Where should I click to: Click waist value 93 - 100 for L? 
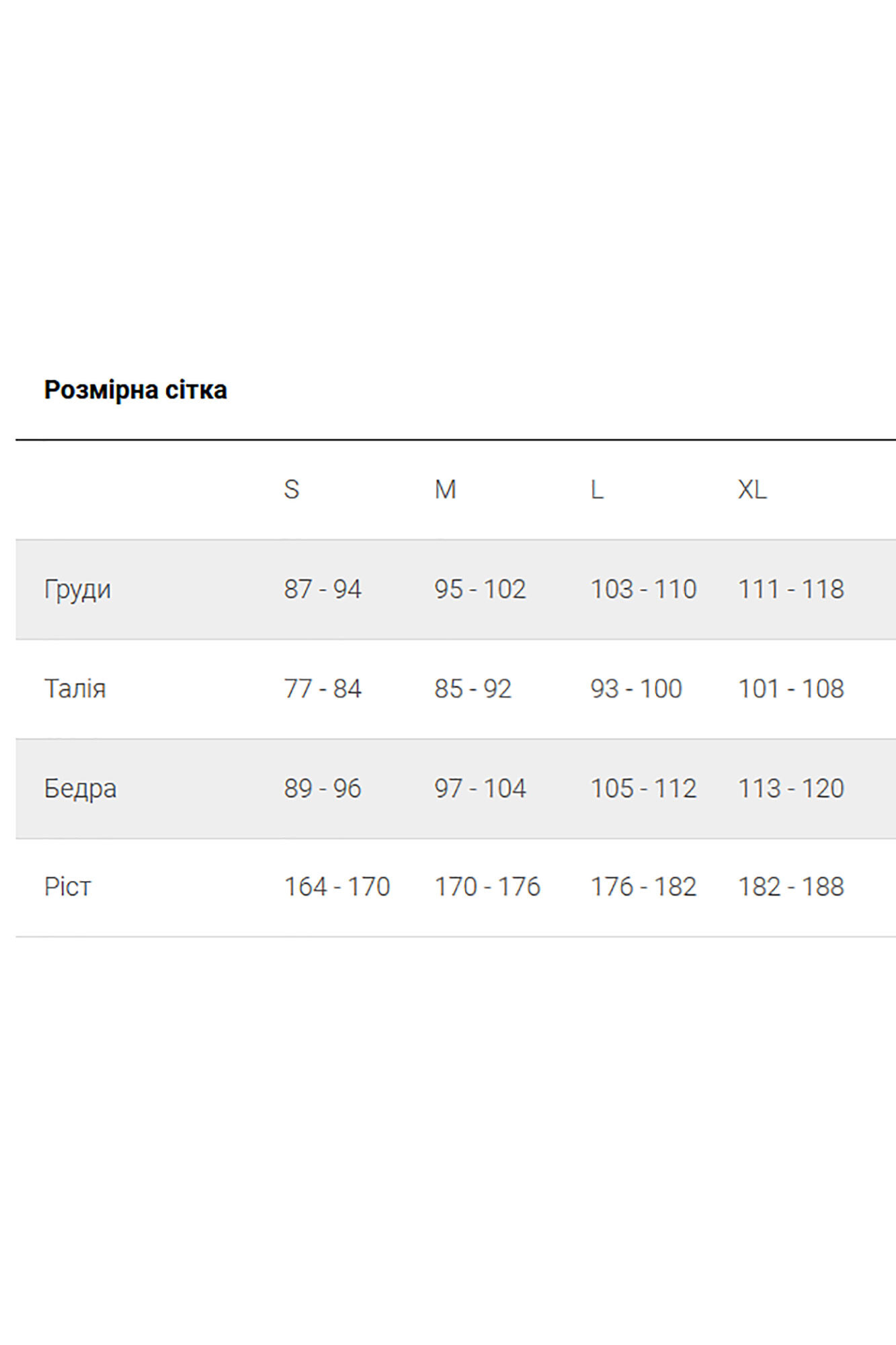click(x=636, y=689)
